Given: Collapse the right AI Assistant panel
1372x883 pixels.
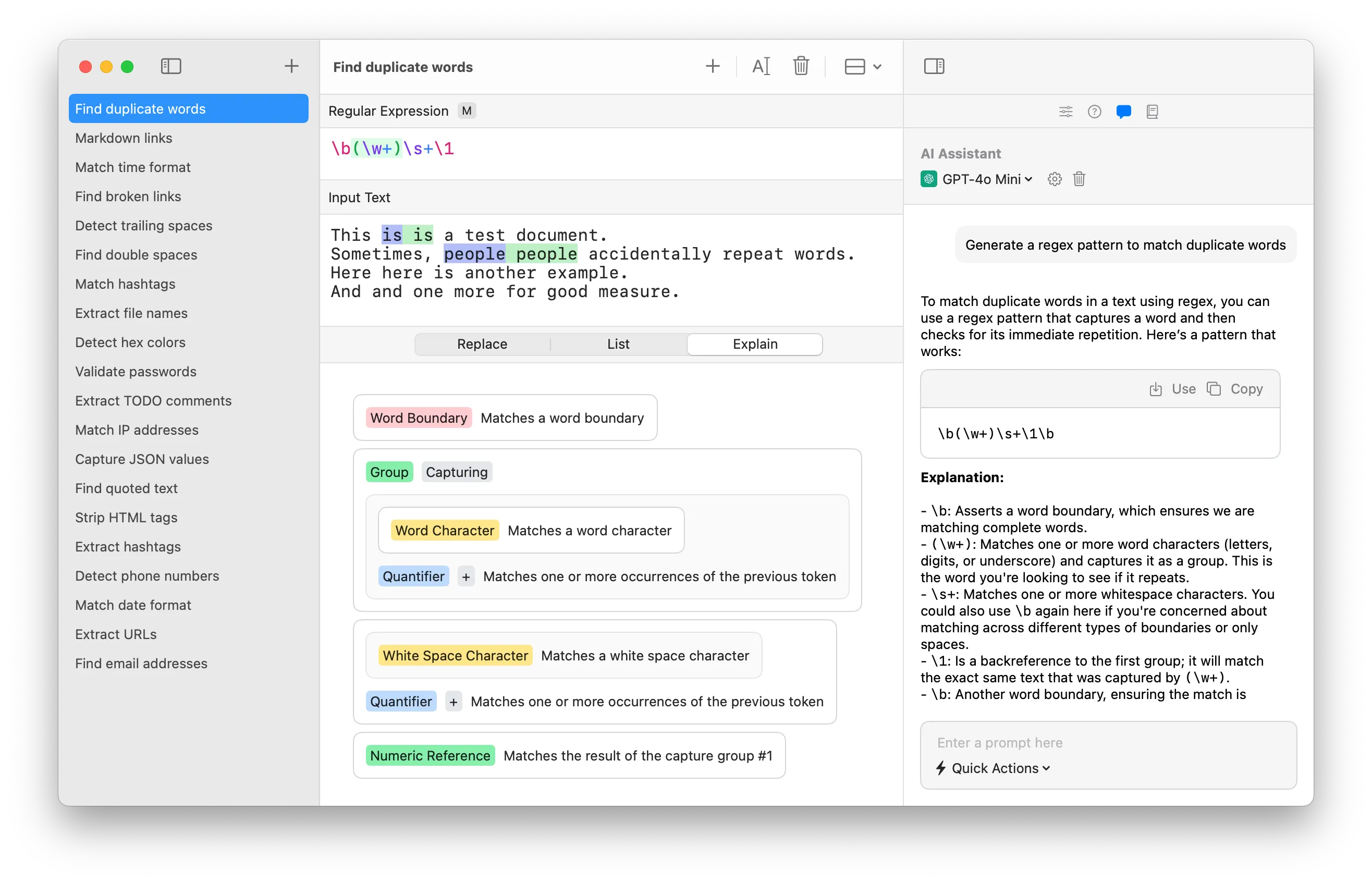Looking at the screenshot, I should [934, 66].
